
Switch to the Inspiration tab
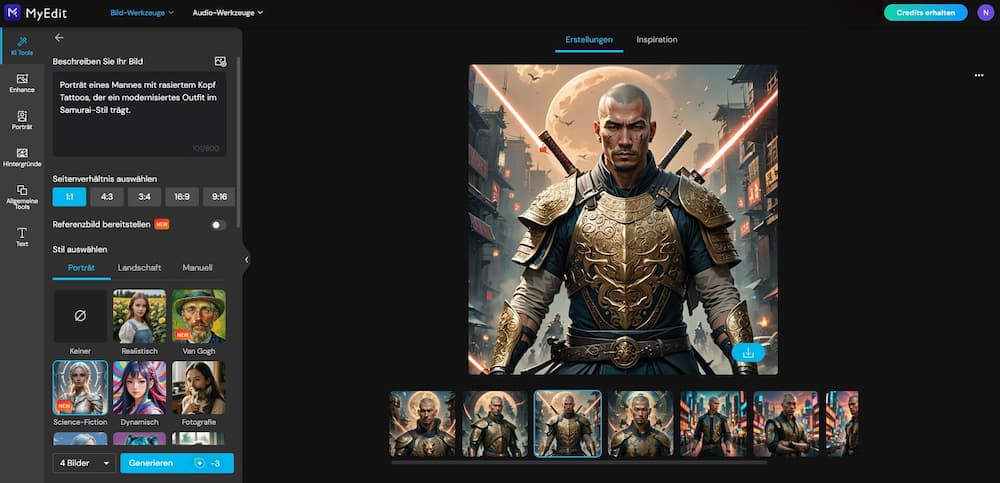coord(657,40)
